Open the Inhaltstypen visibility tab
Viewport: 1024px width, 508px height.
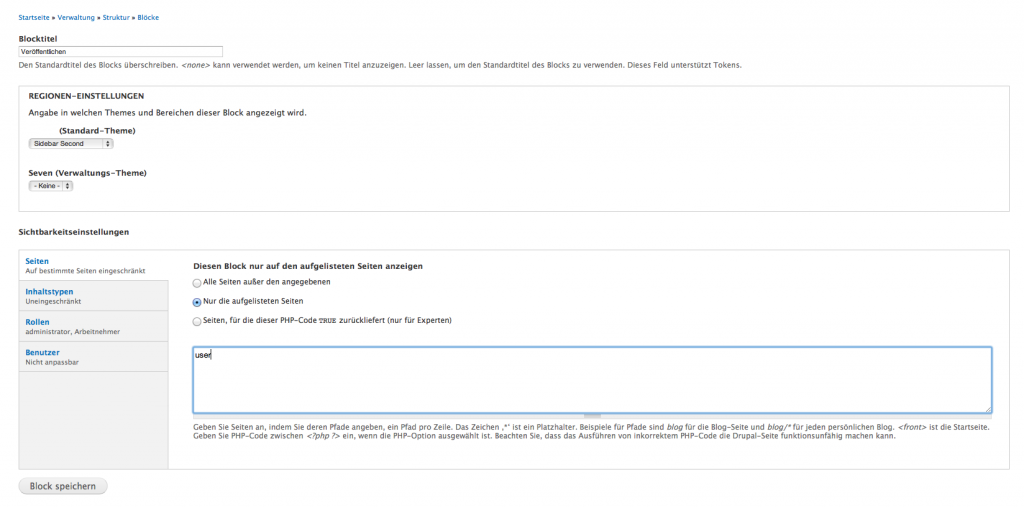pos(49,292)
